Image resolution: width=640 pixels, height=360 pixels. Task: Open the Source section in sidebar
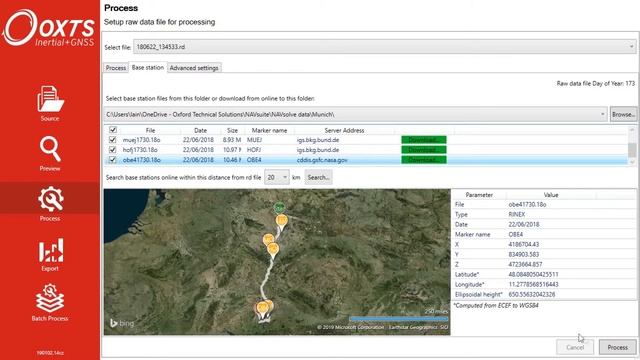[x=50, y=103]
